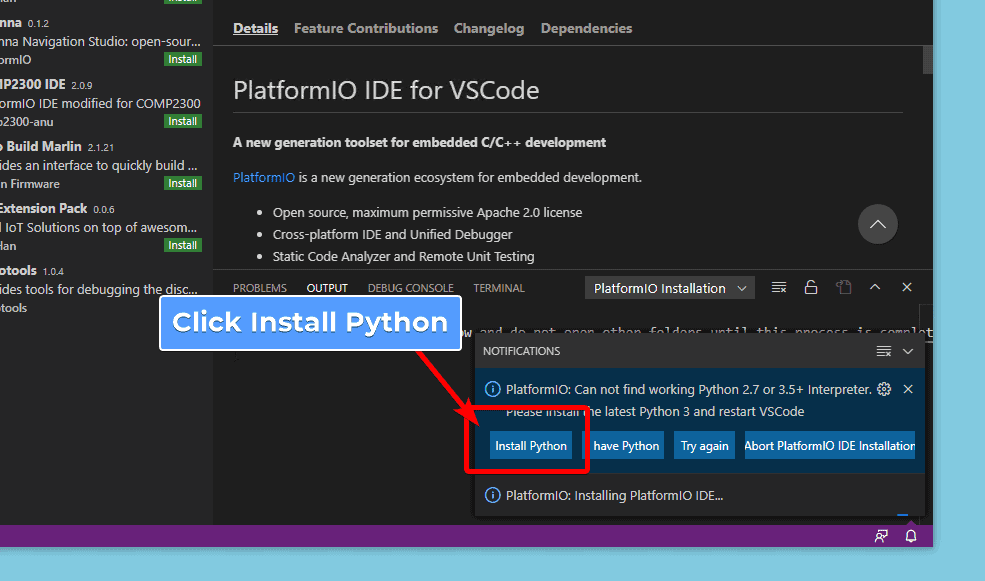Open the output log in editor icon
Screen dimensions: 985x581
click(x=843, y=287)
